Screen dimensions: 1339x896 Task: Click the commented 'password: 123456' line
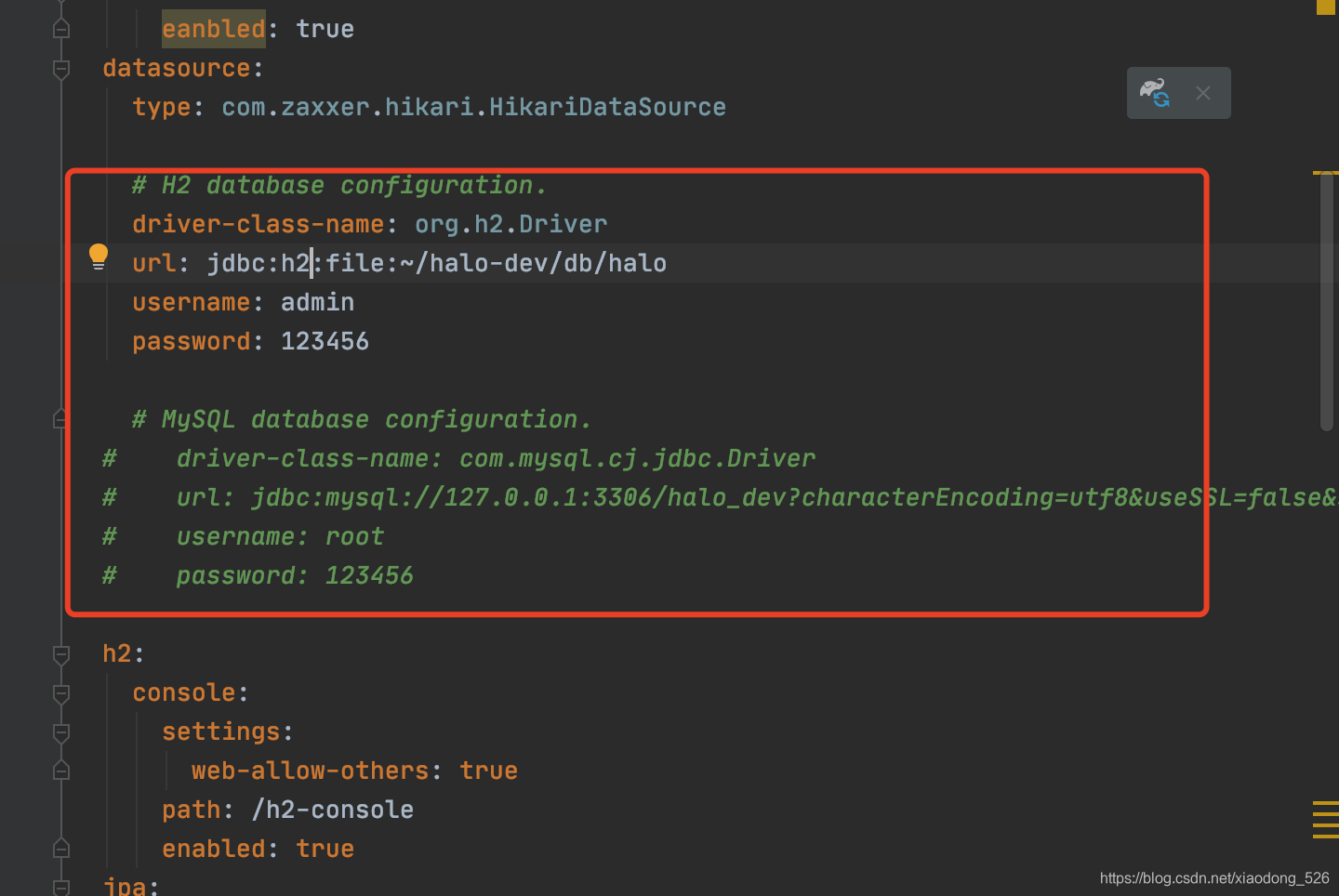coord(295,575)
